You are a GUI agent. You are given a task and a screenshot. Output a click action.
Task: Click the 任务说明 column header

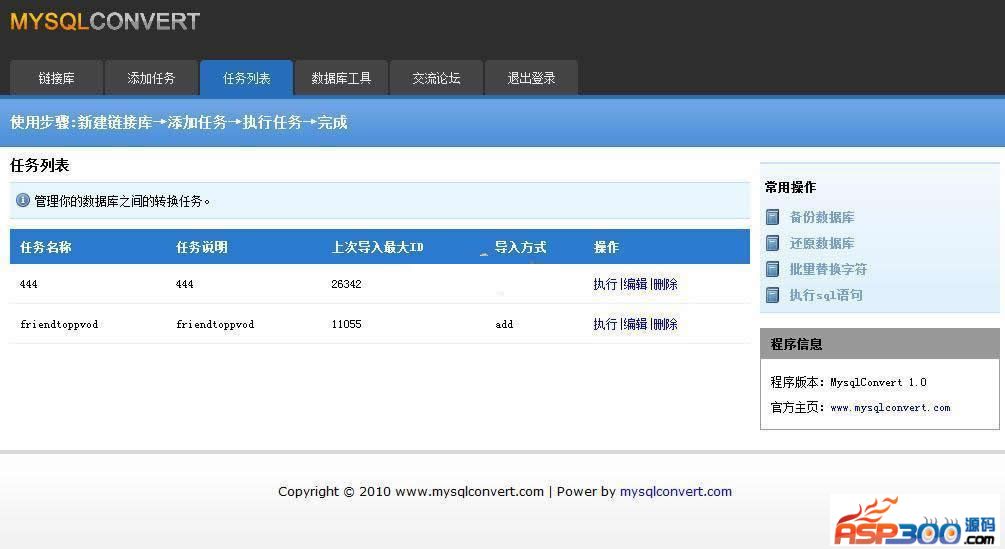pyautogui.click(x=201, y=247)
